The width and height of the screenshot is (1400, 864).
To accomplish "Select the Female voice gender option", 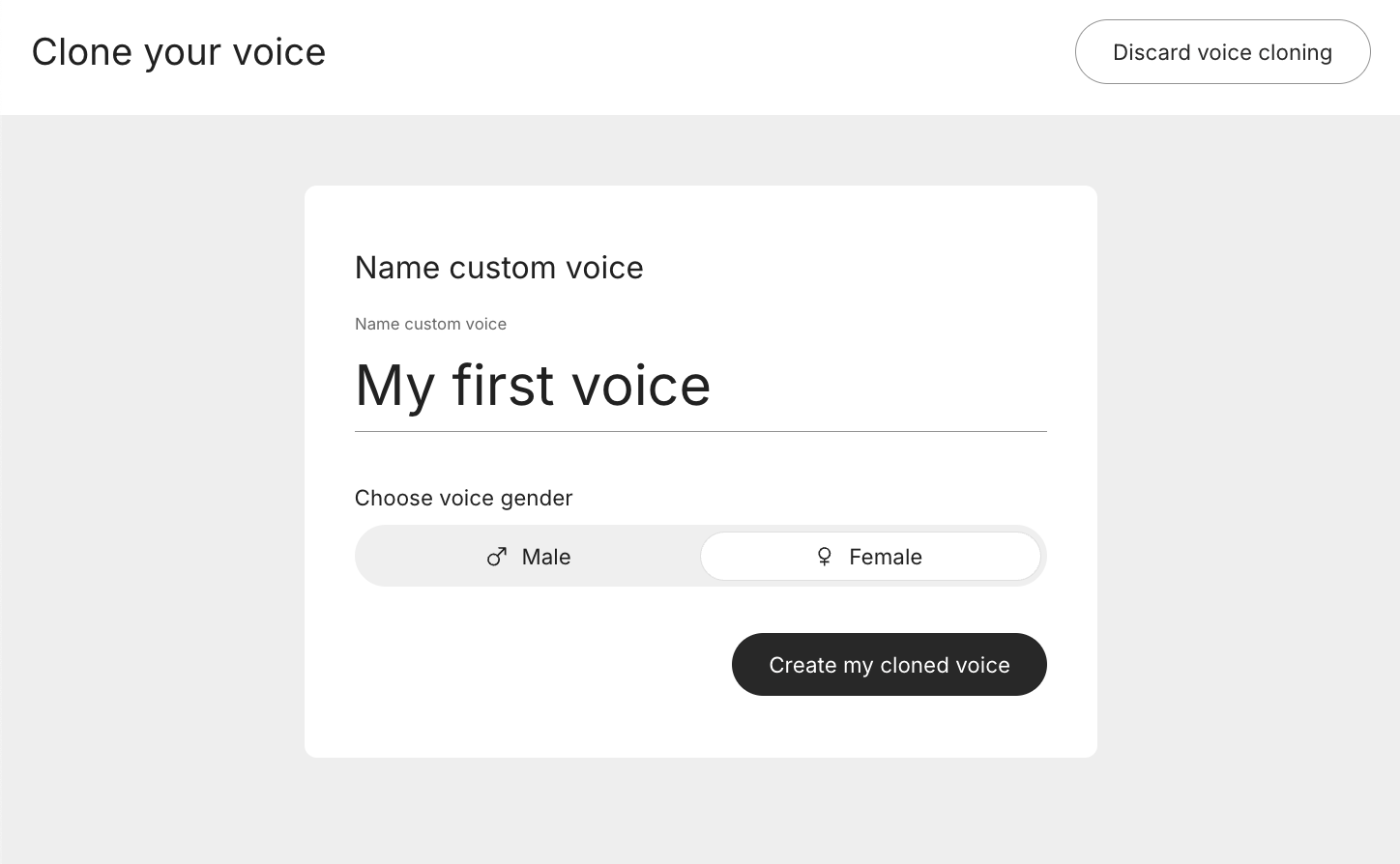I will tap(870, 557).
